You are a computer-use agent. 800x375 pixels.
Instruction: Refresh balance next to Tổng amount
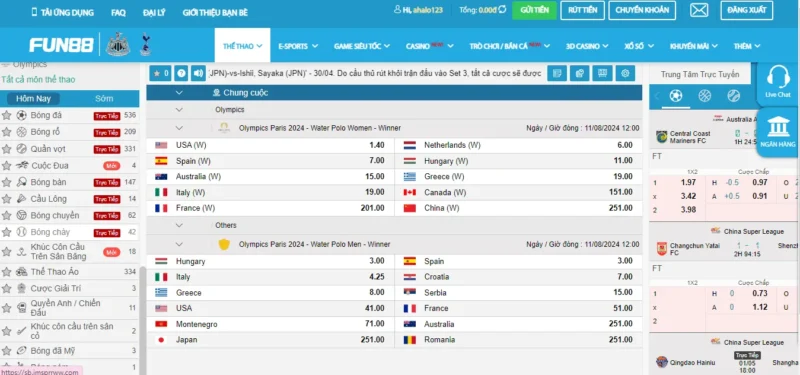tap(502, 10)
